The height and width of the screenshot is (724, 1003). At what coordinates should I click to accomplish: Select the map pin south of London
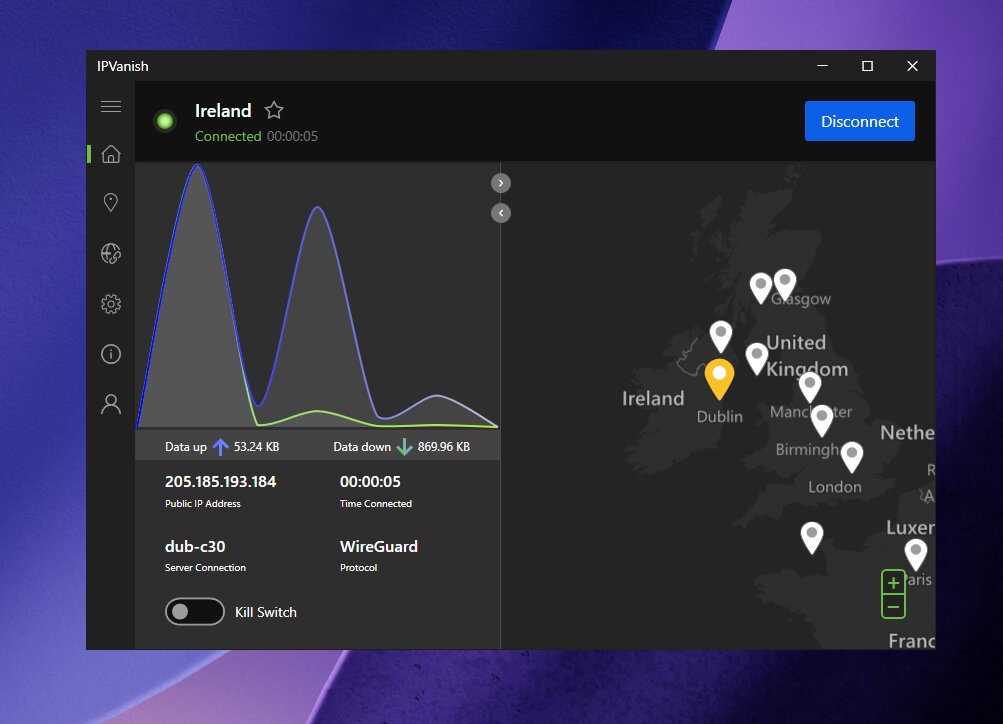812,538
